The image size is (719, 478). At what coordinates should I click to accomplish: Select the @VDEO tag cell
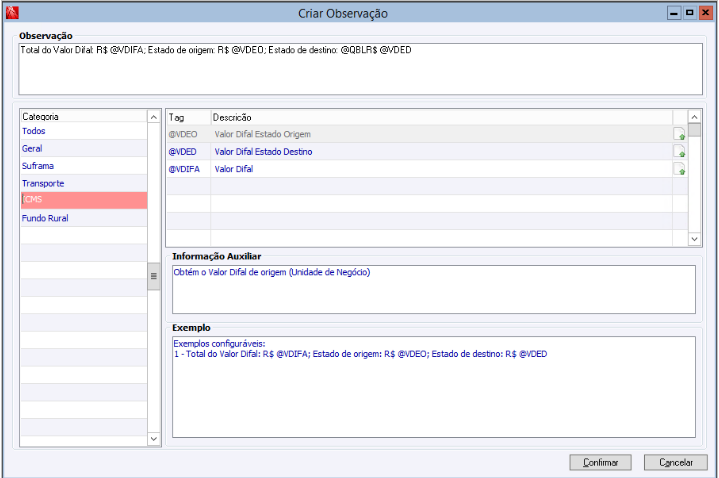tap(188, 134)
